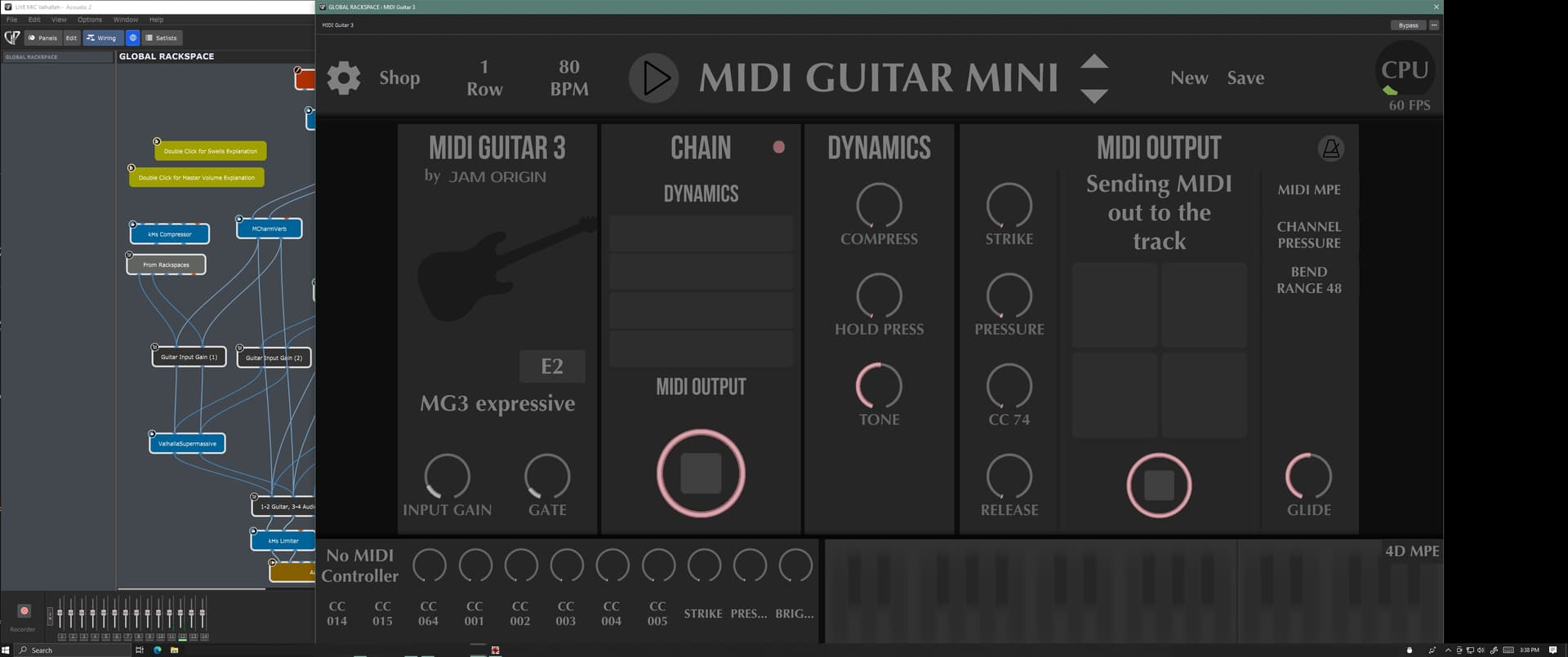Select next preset with down arrow
Screen dimensions: 1568x657
pos(1094,95)
